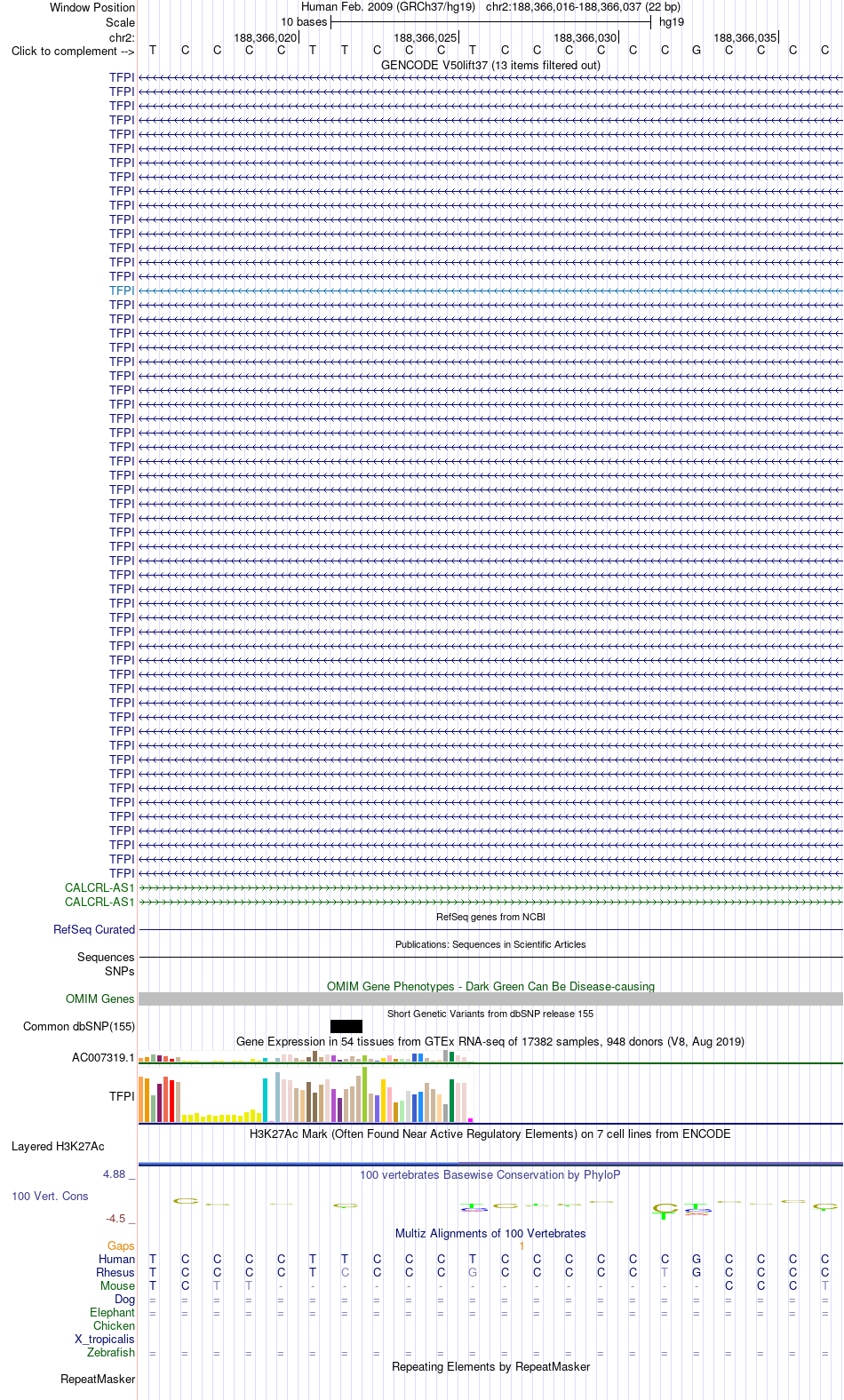Click the 'OMIM Genes' track label
The height and width of the screenshot is (1400, 844).
pos(100,999)
